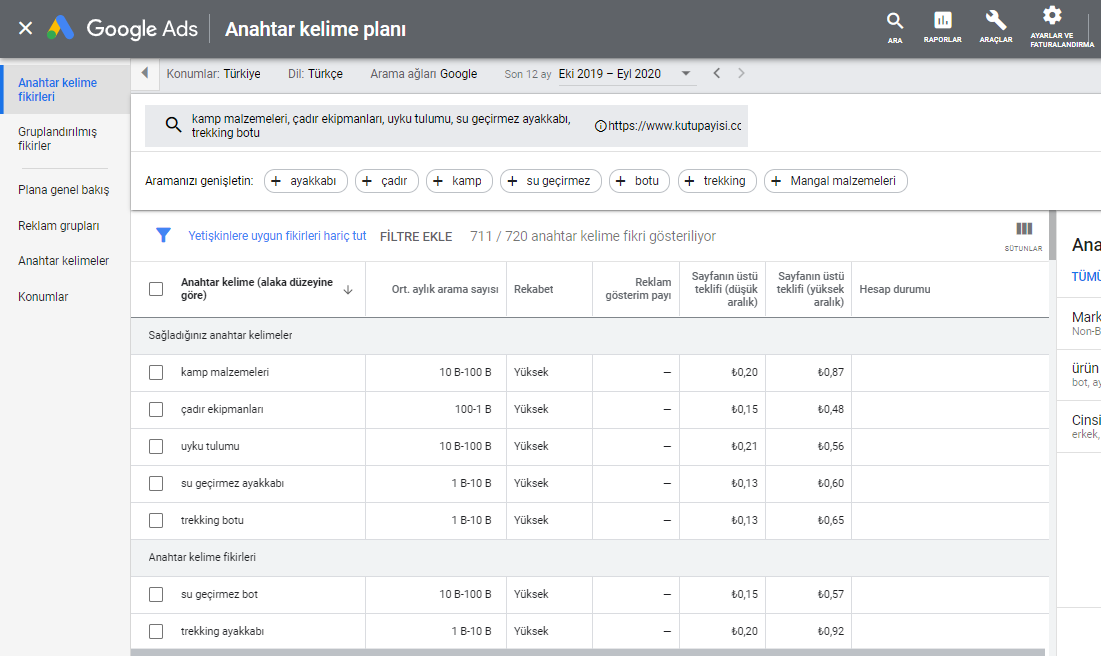This screenshot has height=656, width=1101.
Task: Select the 'uyku tulumu' row checkbox
Action: [x=156, y=446]
